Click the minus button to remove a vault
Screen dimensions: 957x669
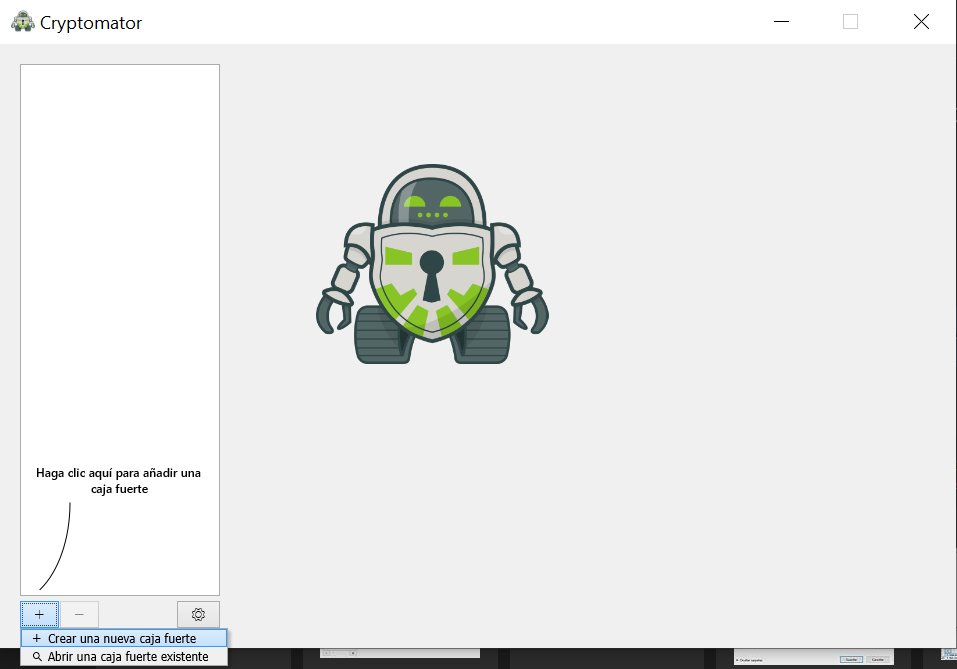pos(79,614)
